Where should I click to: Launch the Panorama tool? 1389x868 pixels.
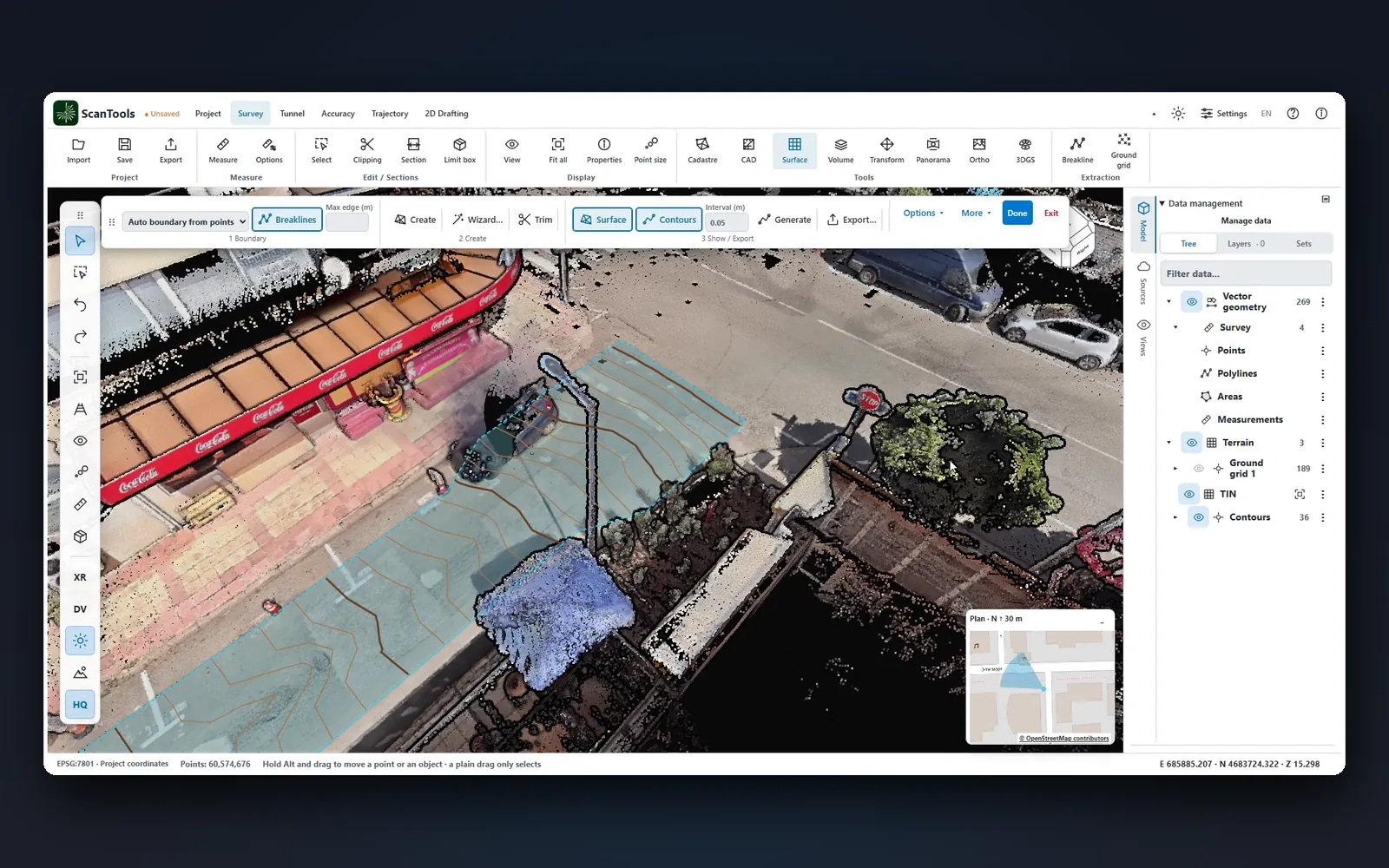pos(933,150)
